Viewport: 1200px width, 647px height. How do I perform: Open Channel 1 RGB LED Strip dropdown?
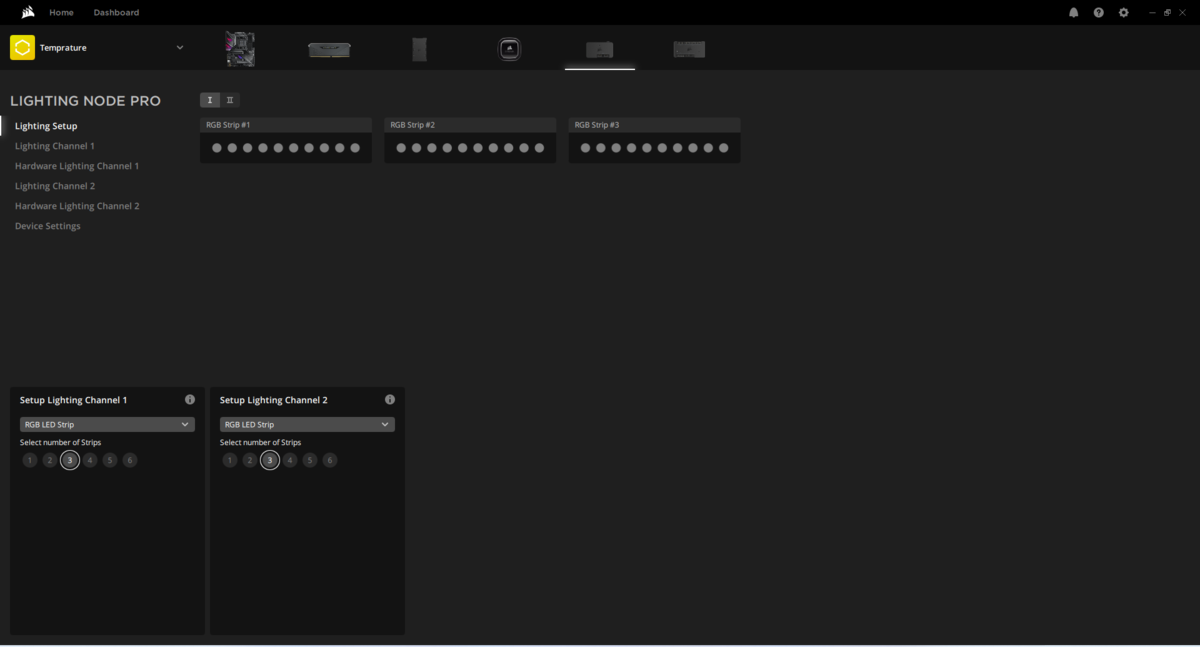click(x=107, y=425)
